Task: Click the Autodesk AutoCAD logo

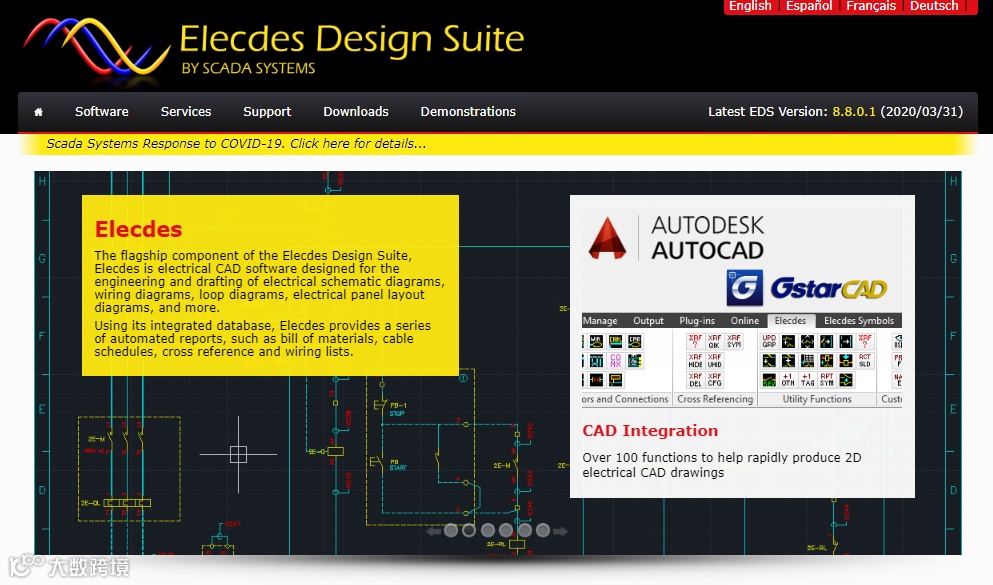Action: [x=676, y=238]
